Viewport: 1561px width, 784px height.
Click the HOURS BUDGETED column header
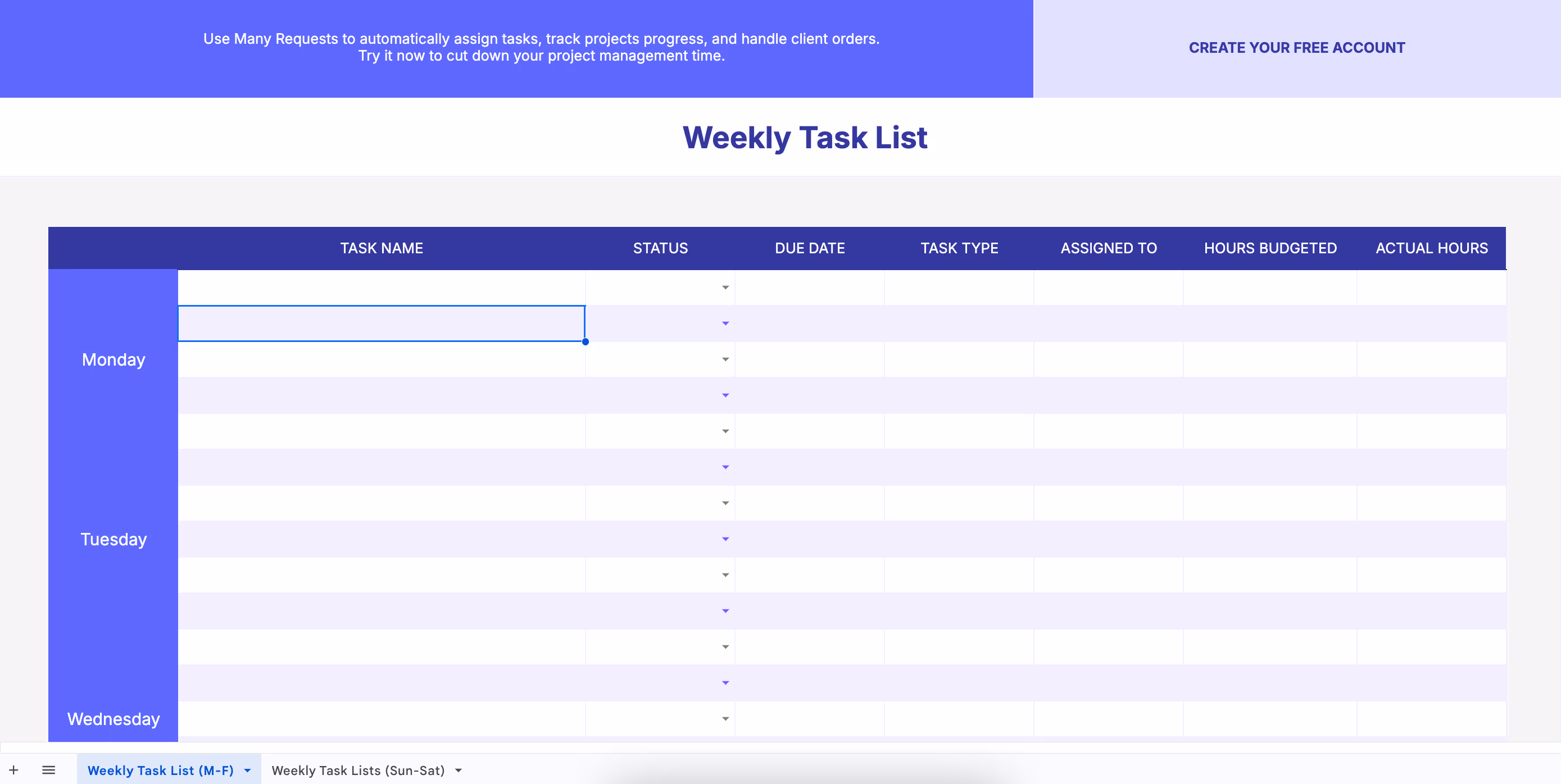tap(1270, 248)
